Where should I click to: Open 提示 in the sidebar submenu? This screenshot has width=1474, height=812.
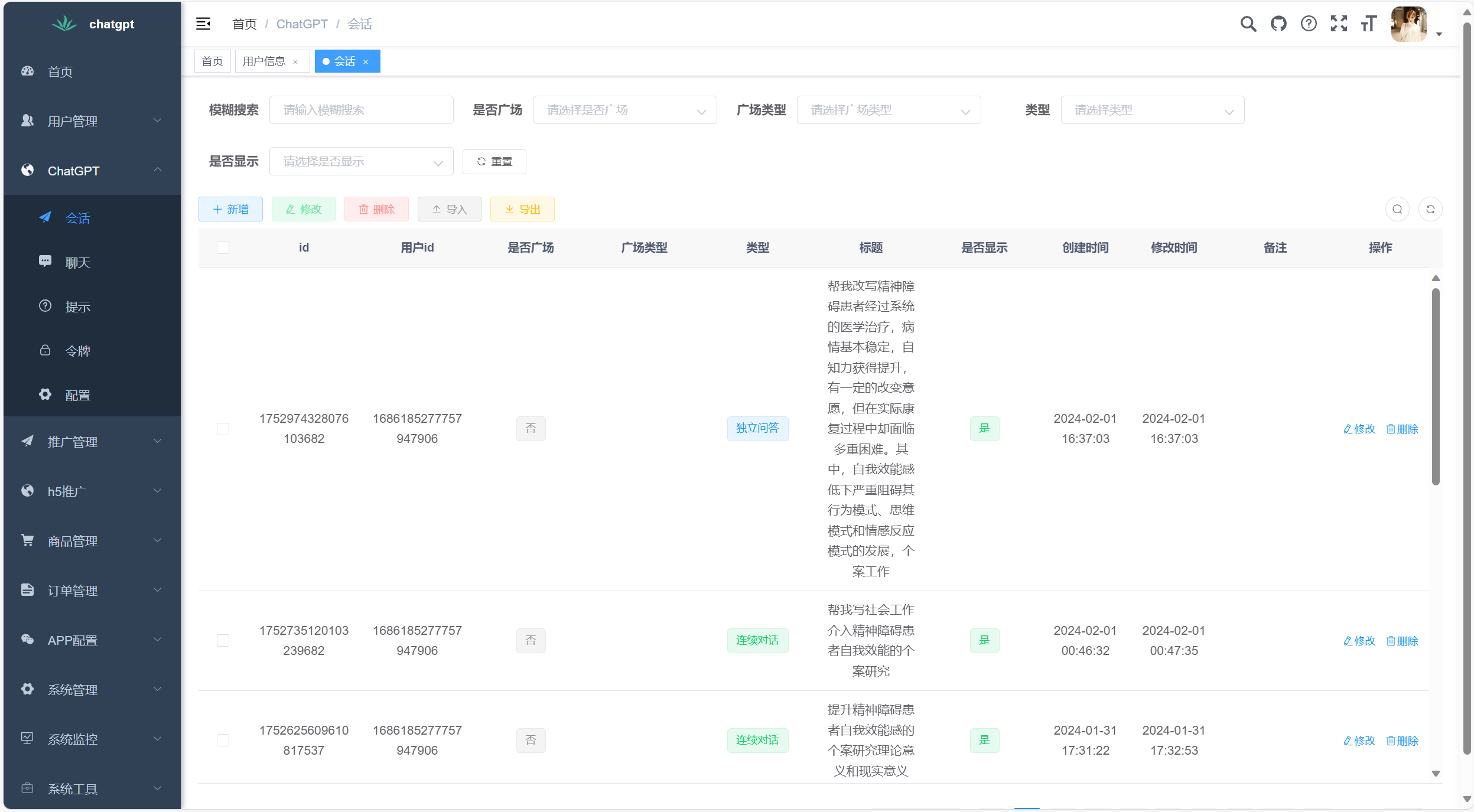click(x=92, y=306)
